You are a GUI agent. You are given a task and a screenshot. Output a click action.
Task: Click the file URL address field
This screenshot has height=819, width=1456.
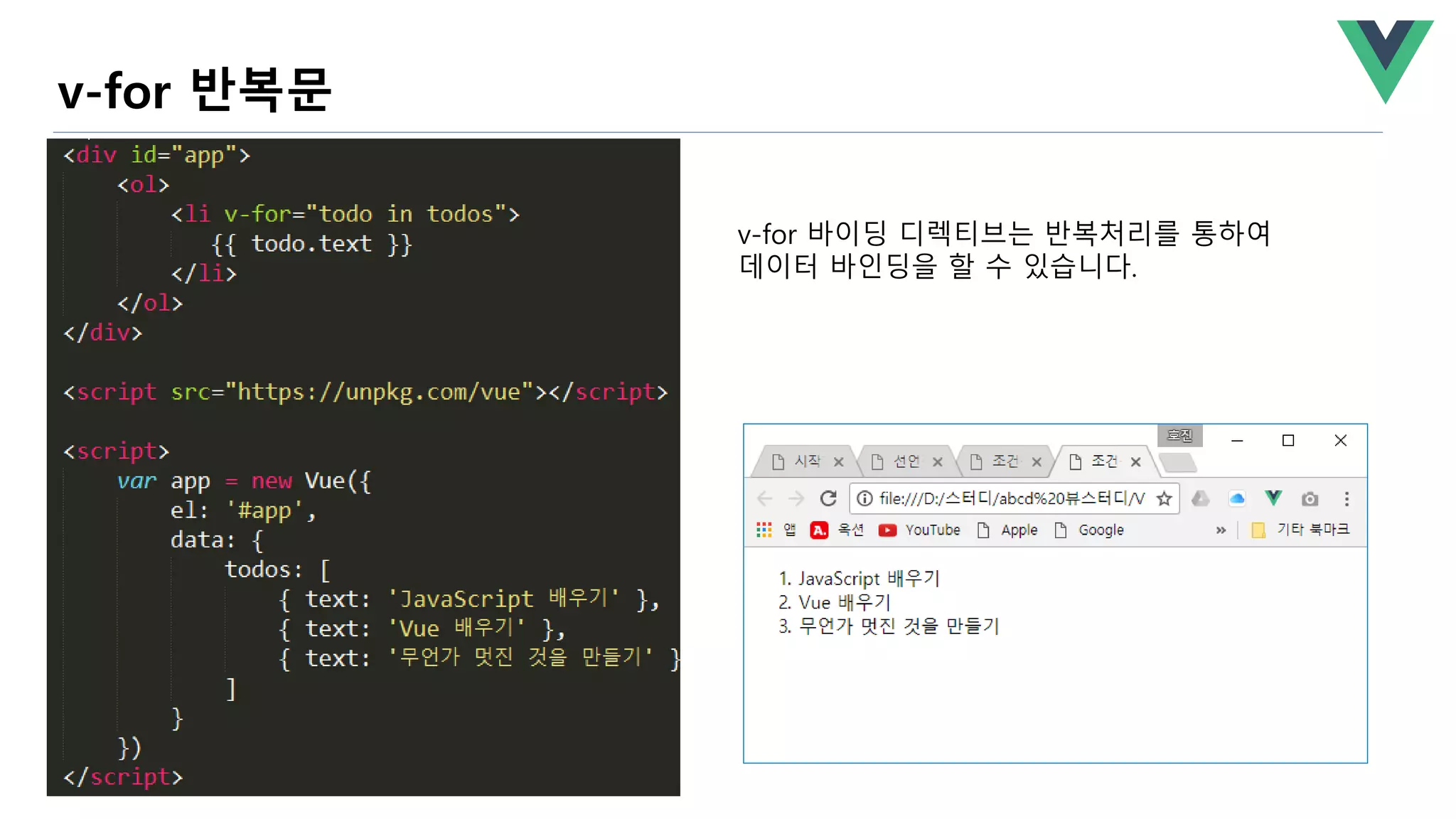[1011, 498]
